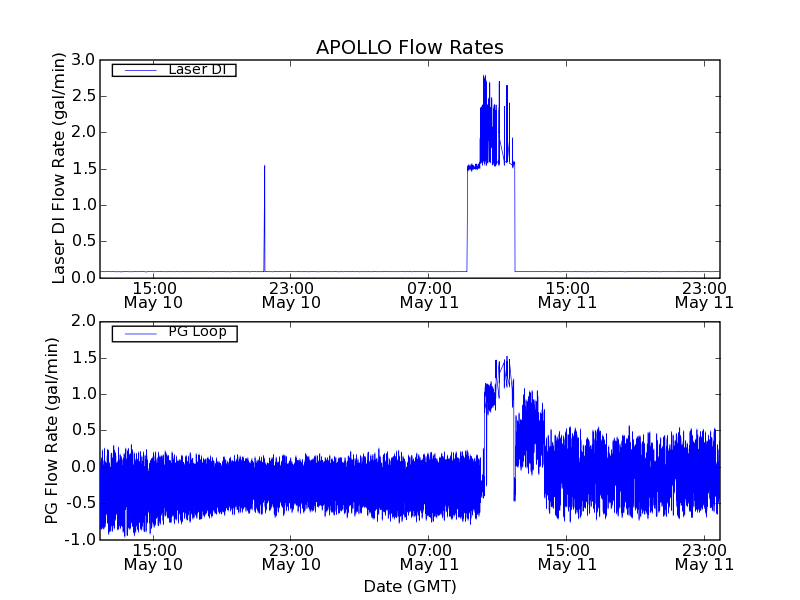The height and width of the screenshot is (600, 800).
Task: Click the Date (GMT) x-axis label
Action: tap(409, 585)
